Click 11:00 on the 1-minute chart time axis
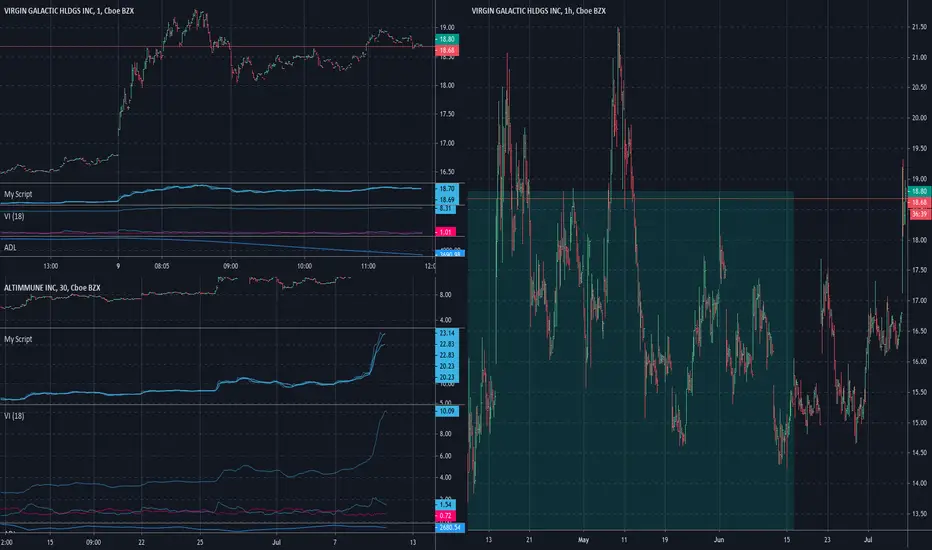Screen dimensions: 932x550 click(x=368, y=266)
